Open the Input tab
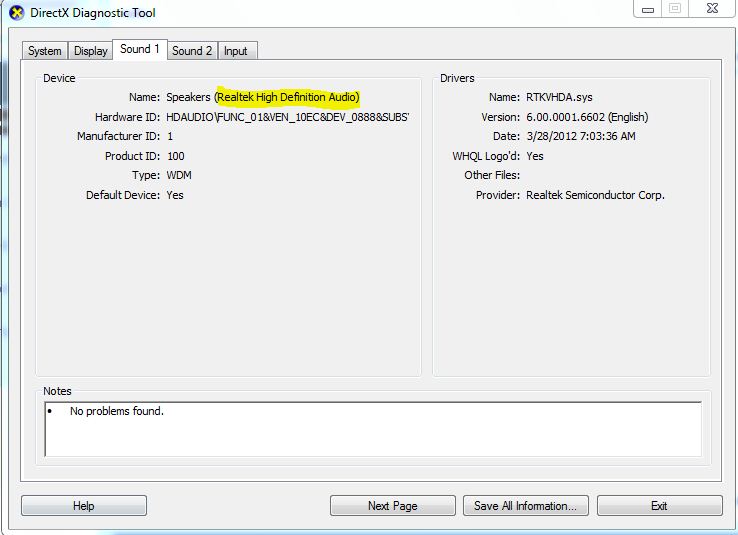This screenshot has height=535, width=738. tap(236, 51)
